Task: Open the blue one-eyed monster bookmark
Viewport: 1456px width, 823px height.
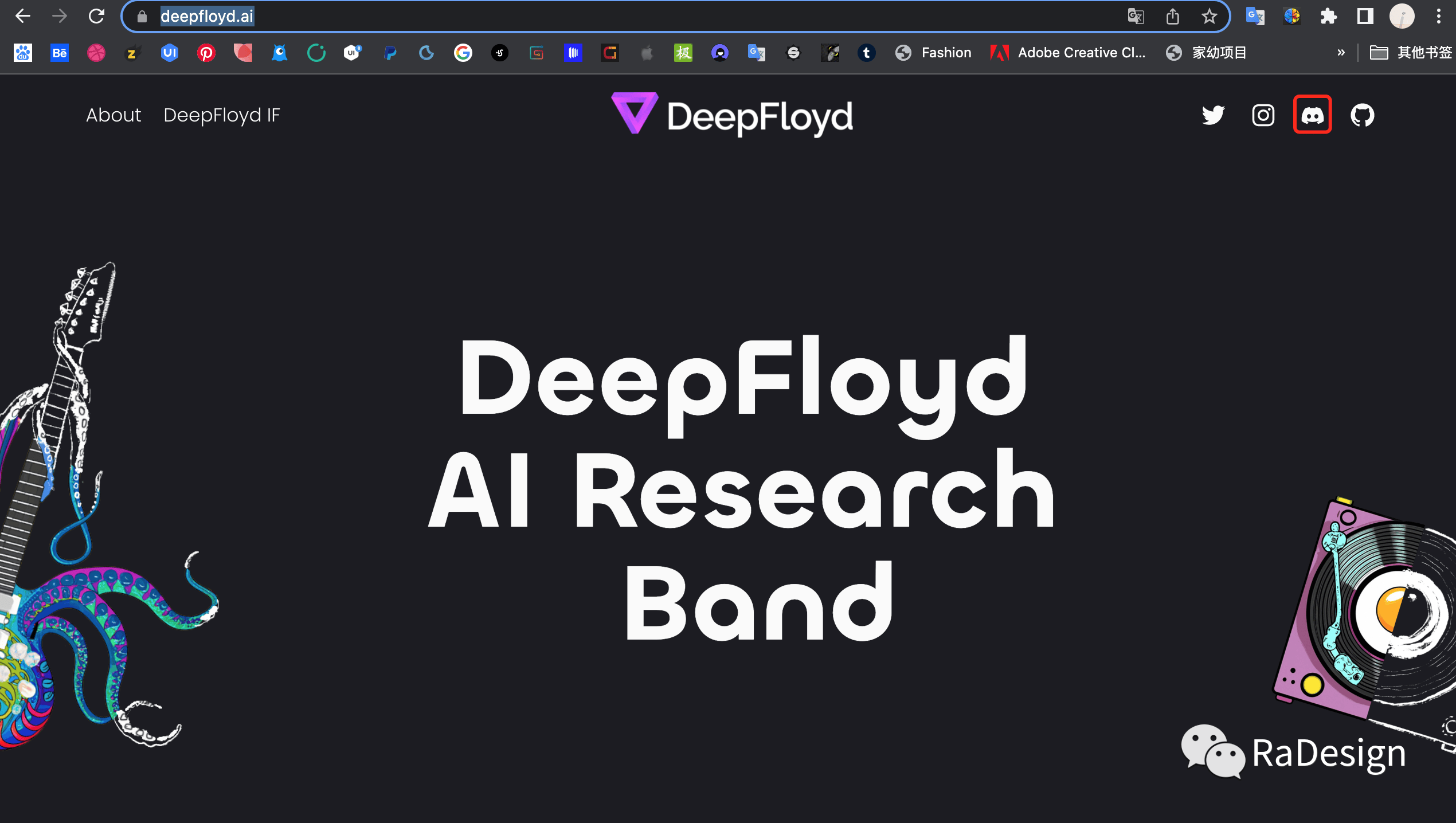Action: coord(280,53)
